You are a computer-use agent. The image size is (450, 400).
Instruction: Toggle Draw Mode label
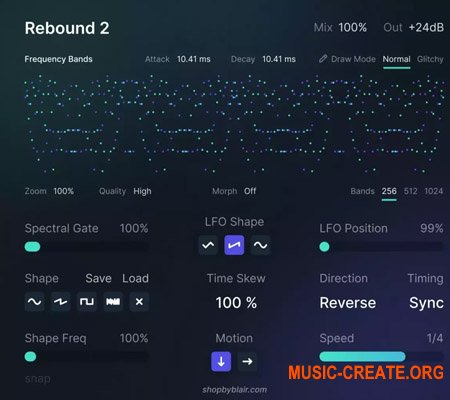(x=353, y=59)
